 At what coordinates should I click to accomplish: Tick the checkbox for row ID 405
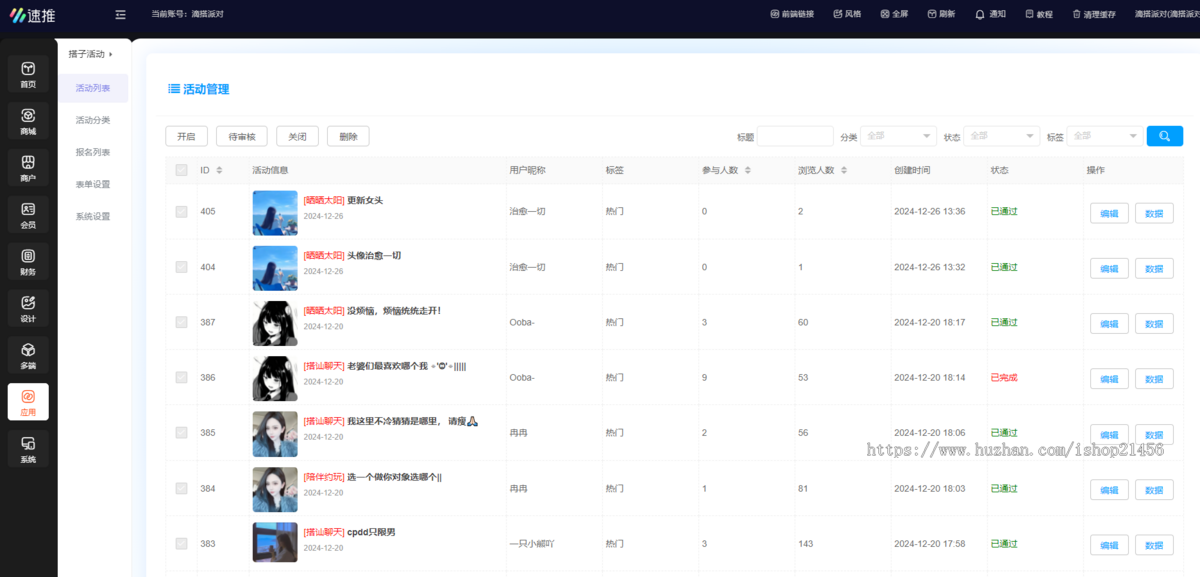pos(181,212)
